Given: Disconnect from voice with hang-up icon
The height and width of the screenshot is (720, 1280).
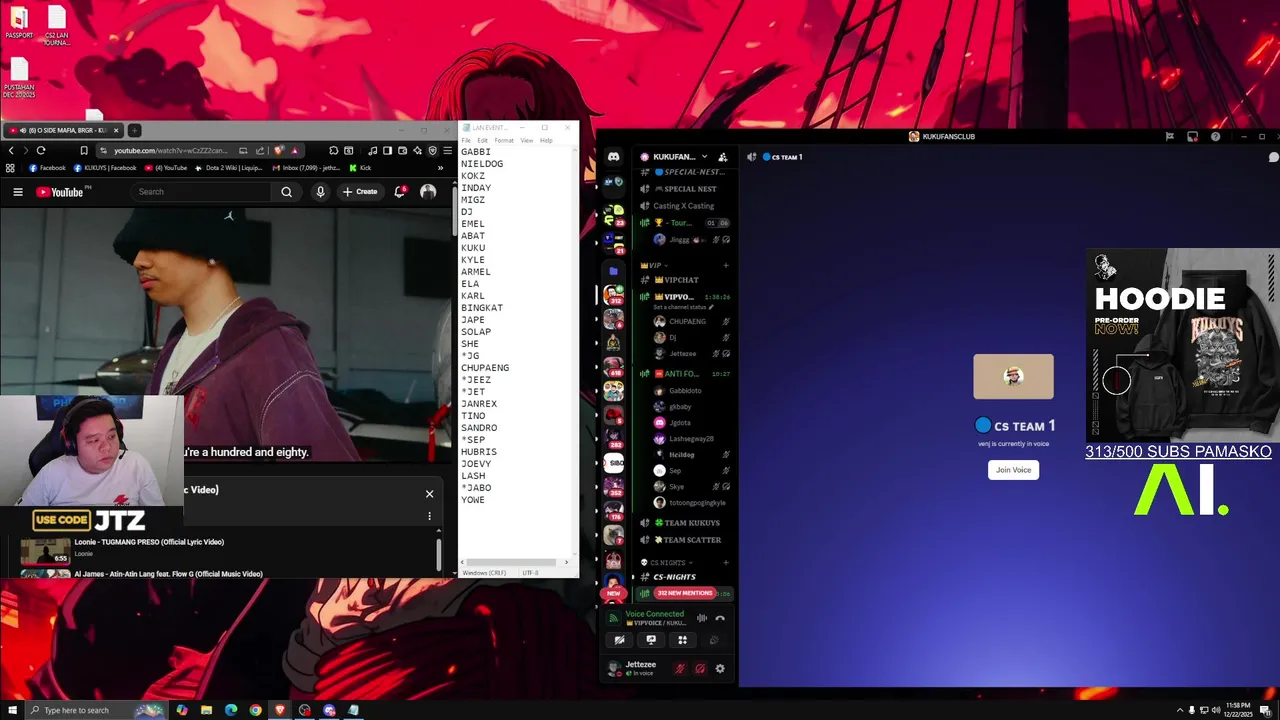Looking at the screenshot, I should coord(720,618).
